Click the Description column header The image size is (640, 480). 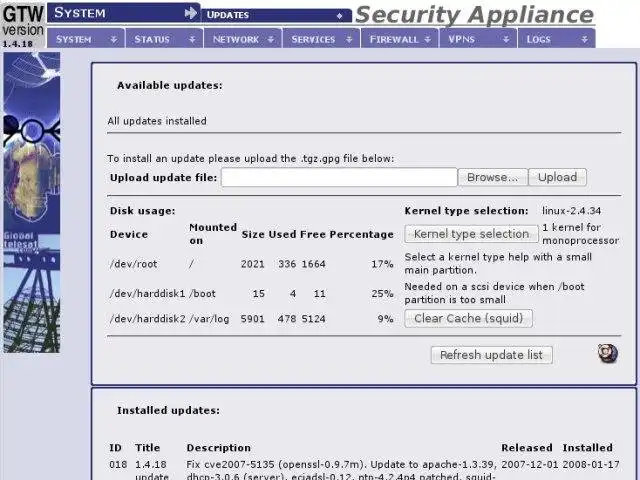pos(219,448)
